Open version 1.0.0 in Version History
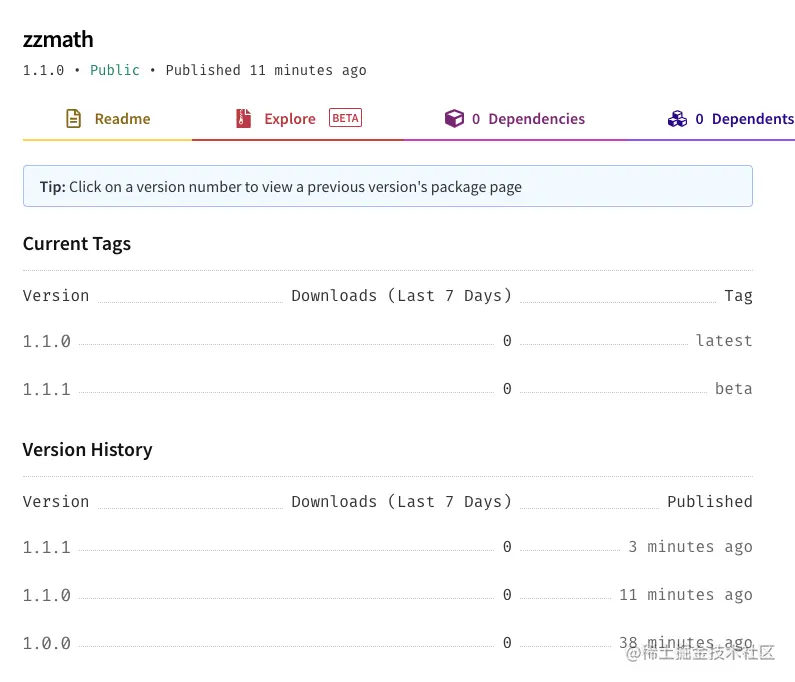Viewport: 795px width, 682px height. point(47,643)
